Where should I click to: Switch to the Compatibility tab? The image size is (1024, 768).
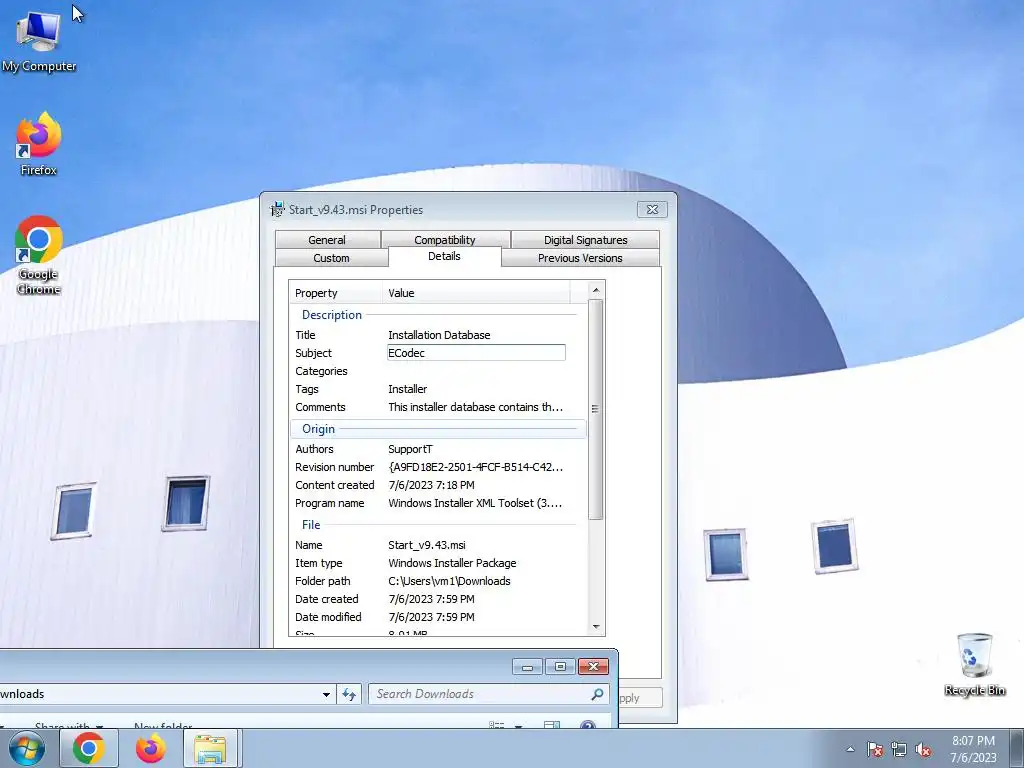click(445, 240)
